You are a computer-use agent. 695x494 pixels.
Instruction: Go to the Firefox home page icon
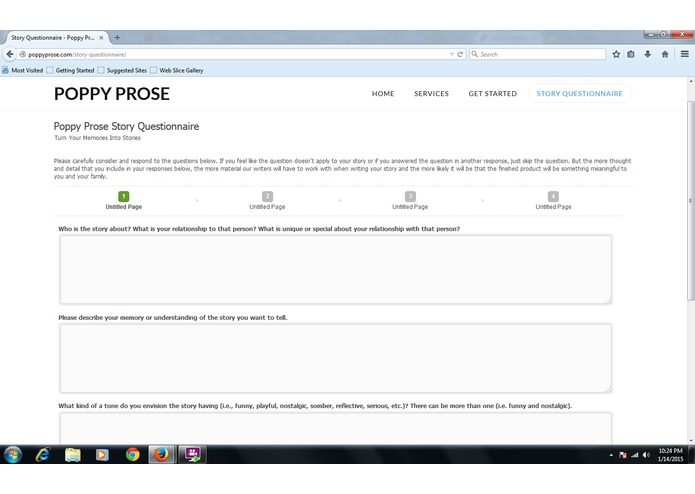point(665,54)
